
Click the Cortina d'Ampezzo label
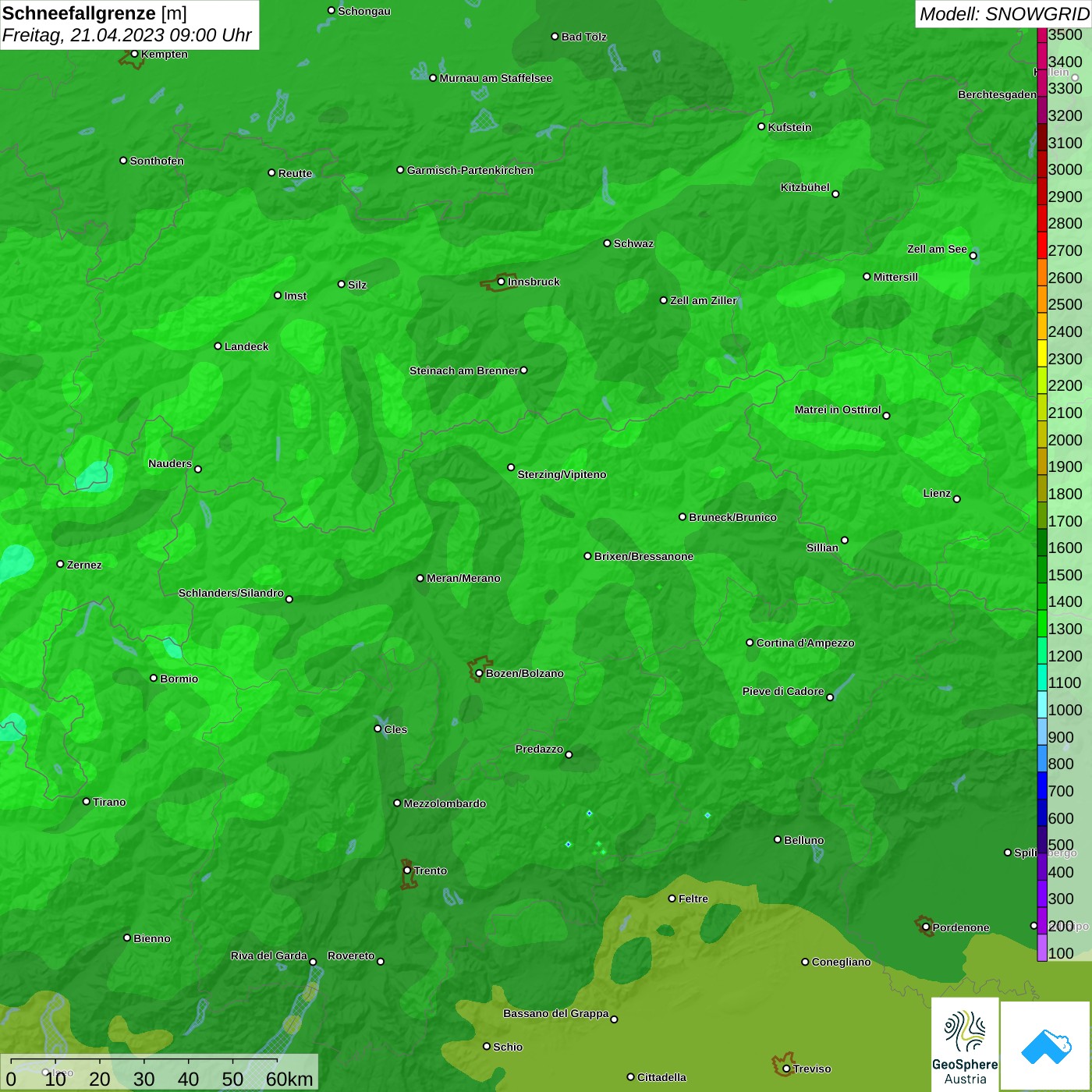805,643
